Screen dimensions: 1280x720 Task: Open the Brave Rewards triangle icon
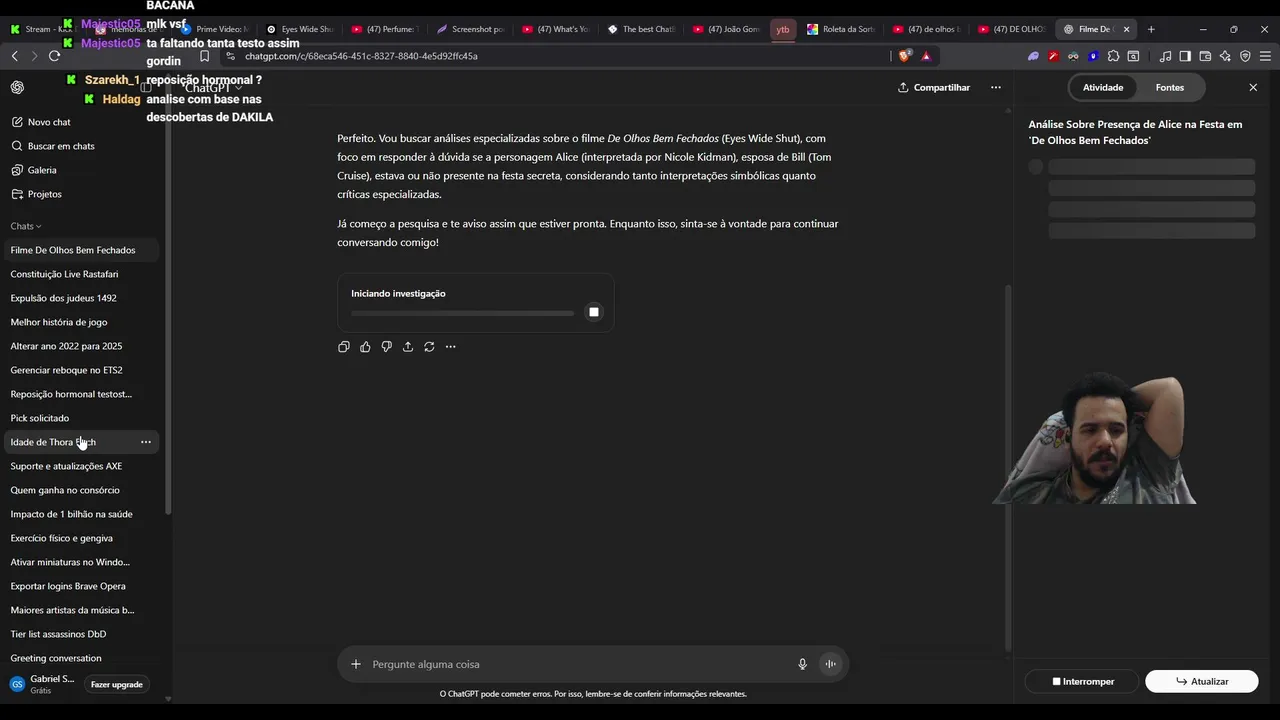[926, 56]
